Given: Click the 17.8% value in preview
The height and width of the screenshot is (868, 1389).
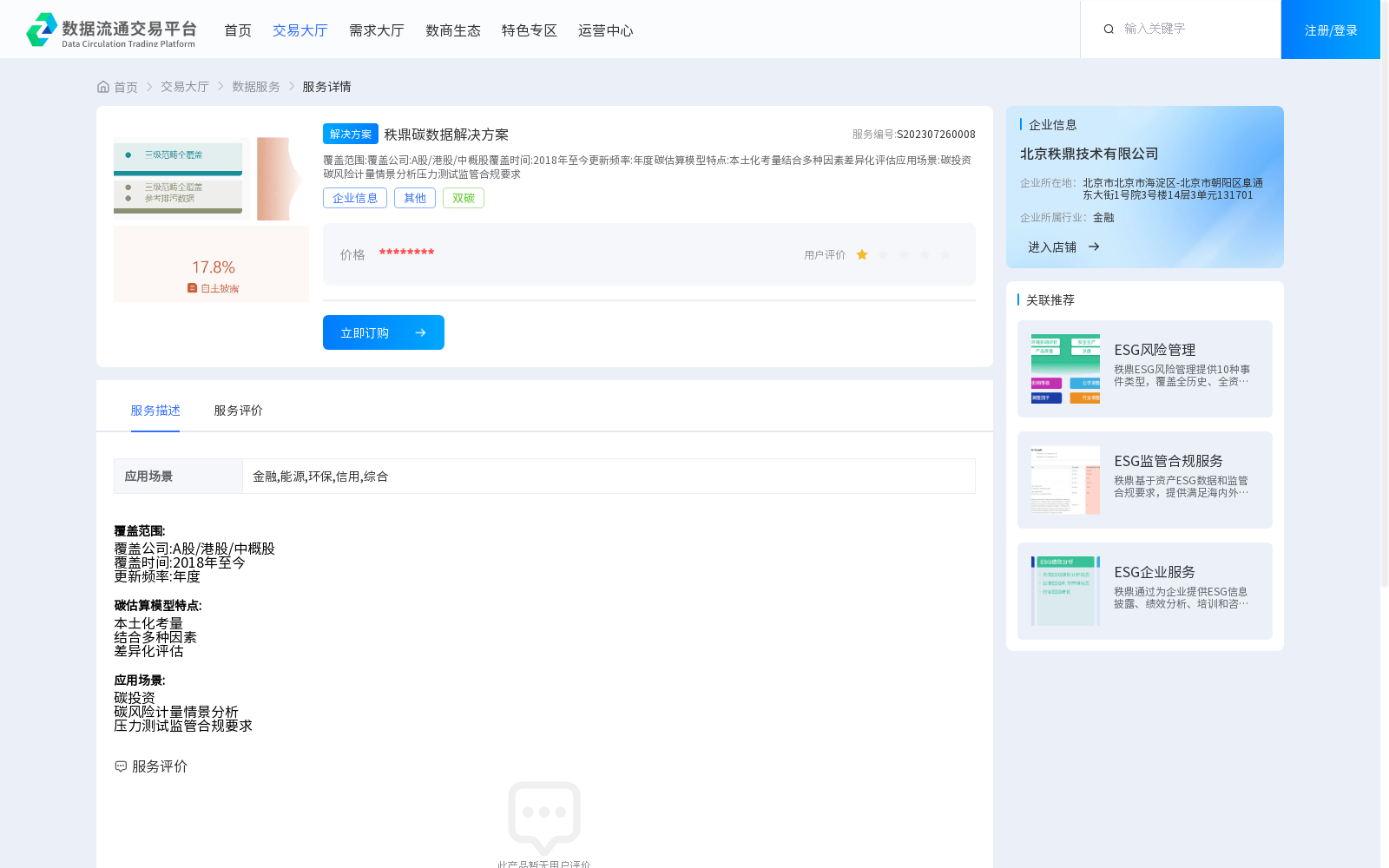Looking at the screenshot, I should (x=214, y=267).
